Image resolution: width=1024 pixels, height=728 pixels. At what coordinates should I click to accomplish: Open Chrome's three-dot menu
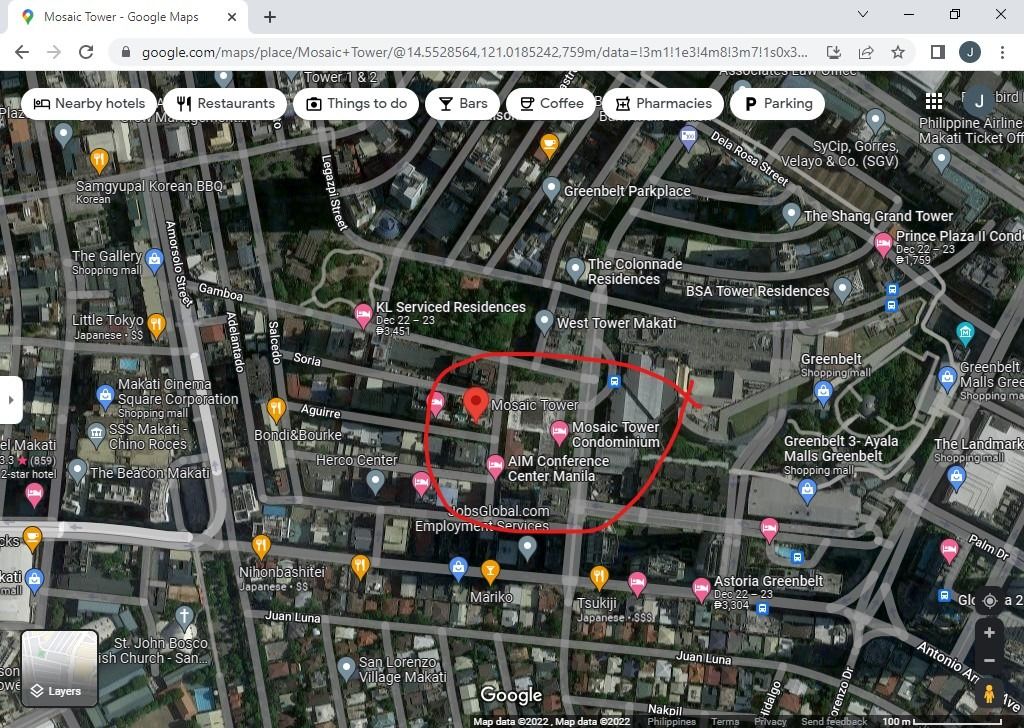coord(1003,51)
